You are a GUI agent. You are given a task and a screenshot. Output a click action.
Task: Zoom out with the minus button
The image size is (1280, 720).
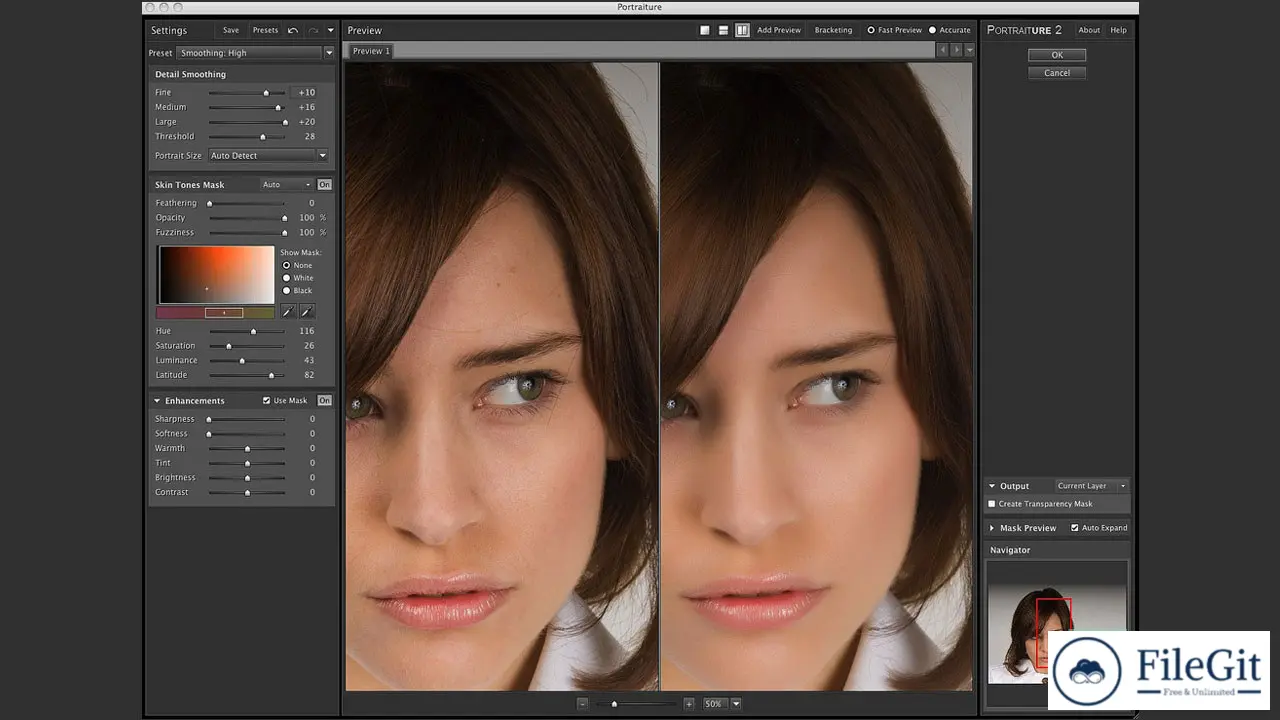pyautogui.click(x=583, y=704)
